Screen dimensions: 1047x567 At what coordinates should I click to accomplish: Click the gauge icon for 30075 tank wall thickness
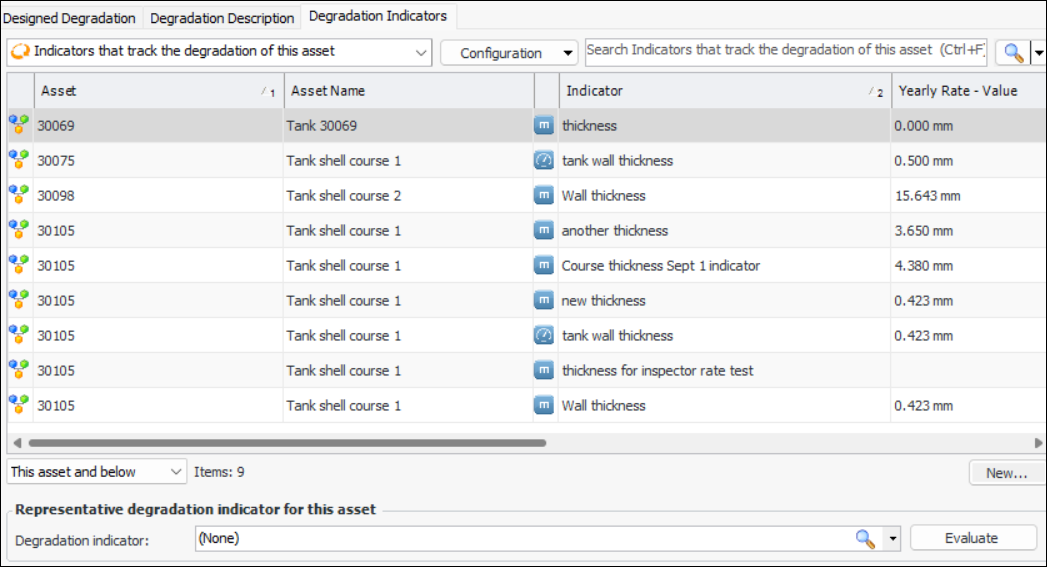coord(544,161)
